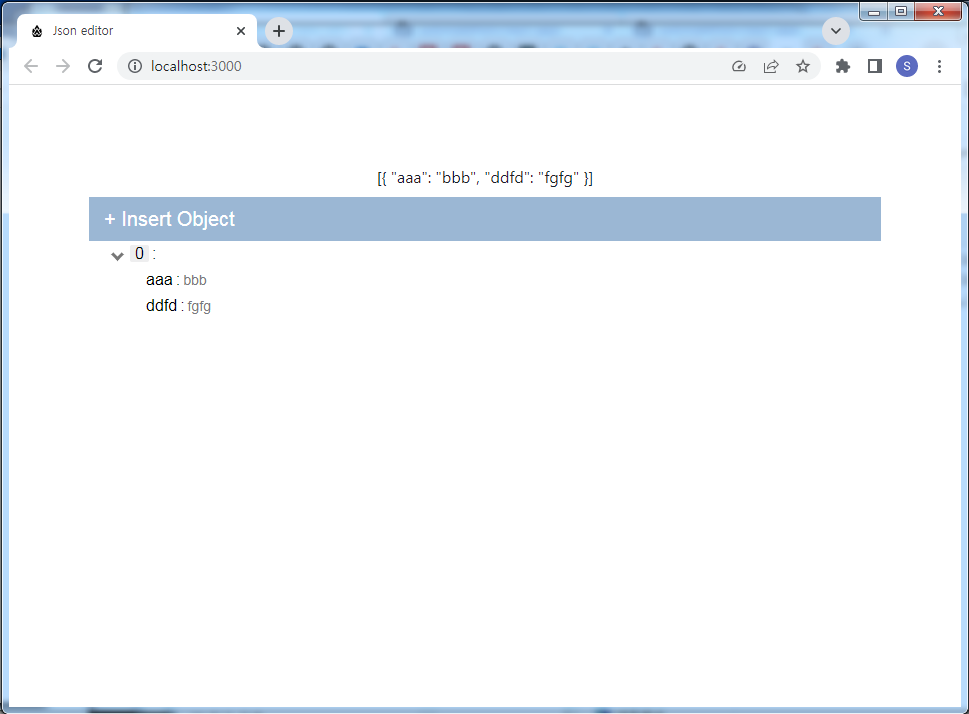The width and height of the screenshot is (969, 714).
Task: Open a new browser tab
Action: click(279, 31)
